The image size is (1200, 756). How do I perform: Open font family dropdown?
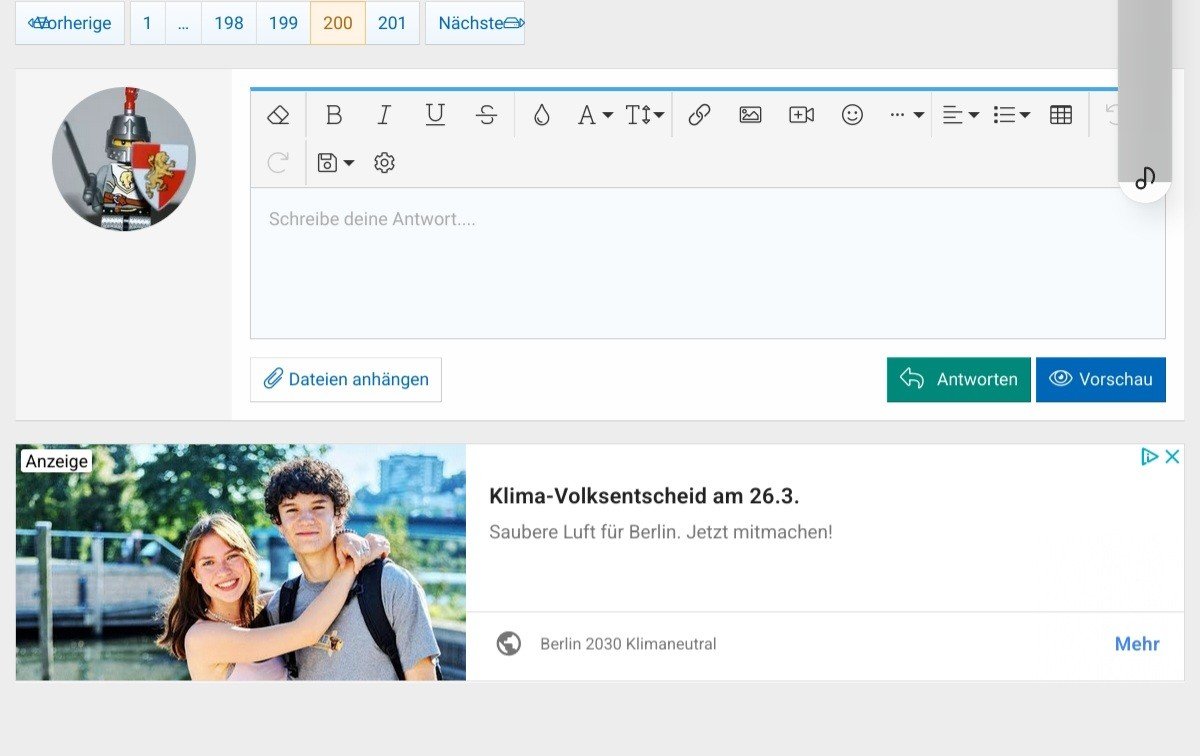(x=595, y=115)
